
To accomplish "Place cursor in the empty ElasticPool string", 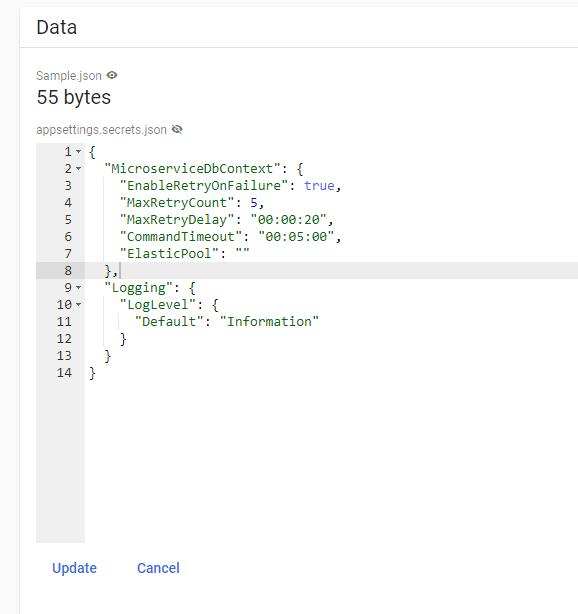I will pos(242,254).
